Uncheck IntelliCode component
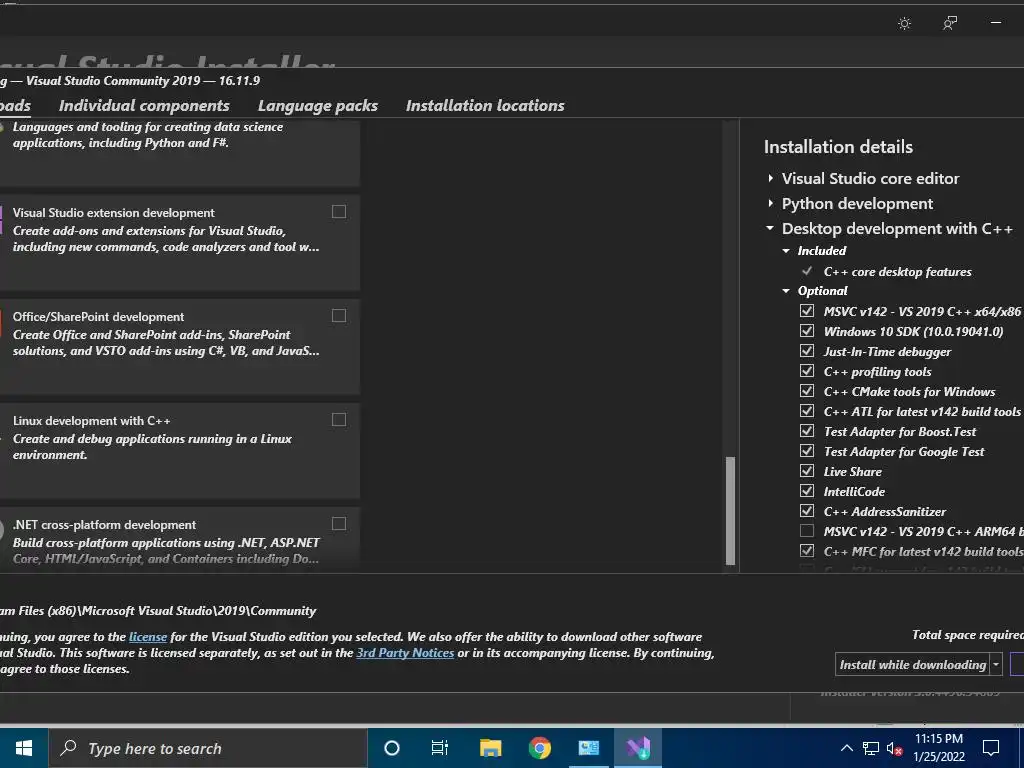This screenshot has width=1024, height=768. click(807, 490)
